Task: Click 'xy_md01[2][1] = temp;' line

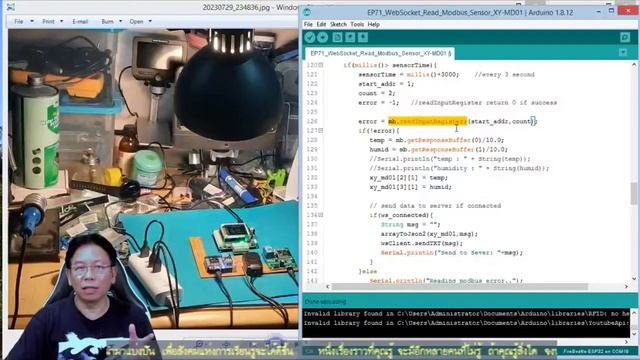Action: 408,178
